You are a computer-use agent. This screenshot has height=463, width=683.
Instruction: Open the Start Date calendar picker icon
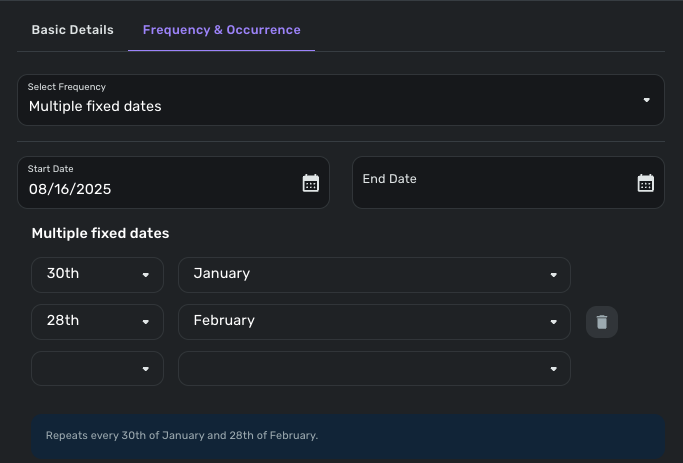pyautogui.click(x=310, y=183)
